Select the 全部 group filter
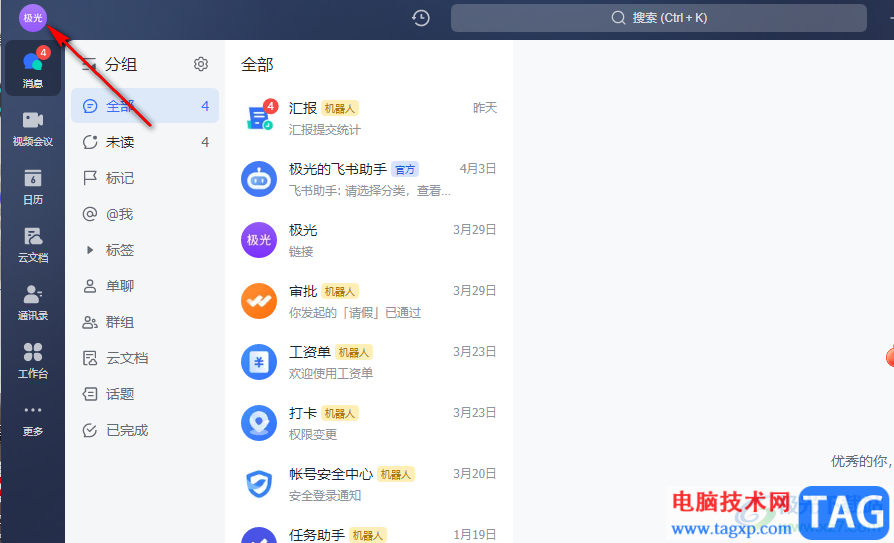Viewport: 894px width, 543px height. point(145,106)
